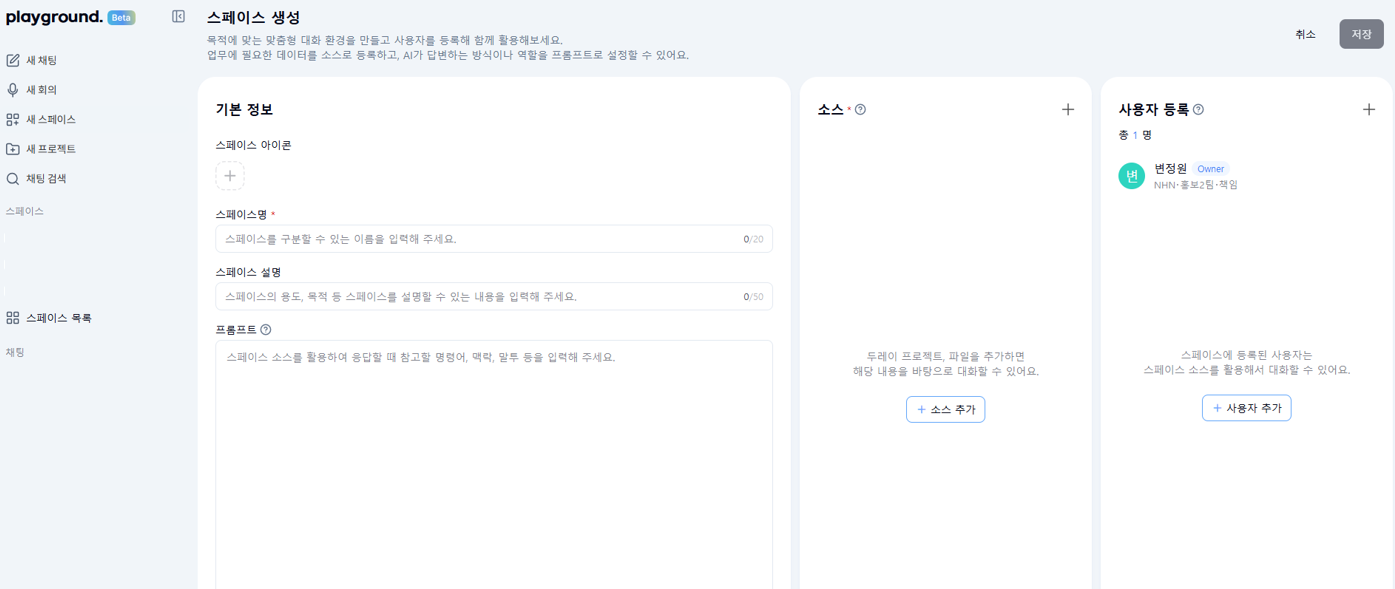Click the plus icon in user registration header
The height and width of the screenshot is (589, 1395).
click(x=1369, y=110)
